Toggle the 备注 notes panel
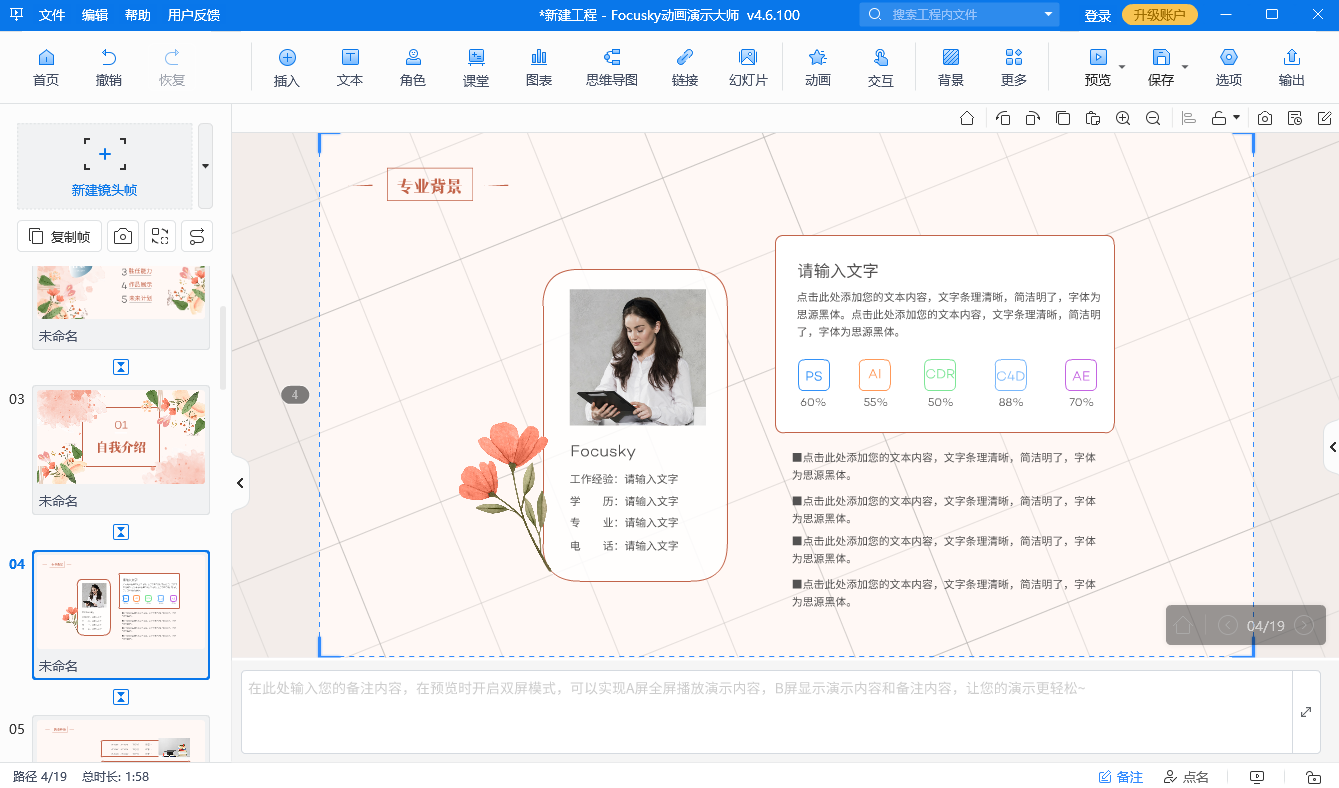The height and width of the screenshot is (788, 1339). [x=1120, y=777]
